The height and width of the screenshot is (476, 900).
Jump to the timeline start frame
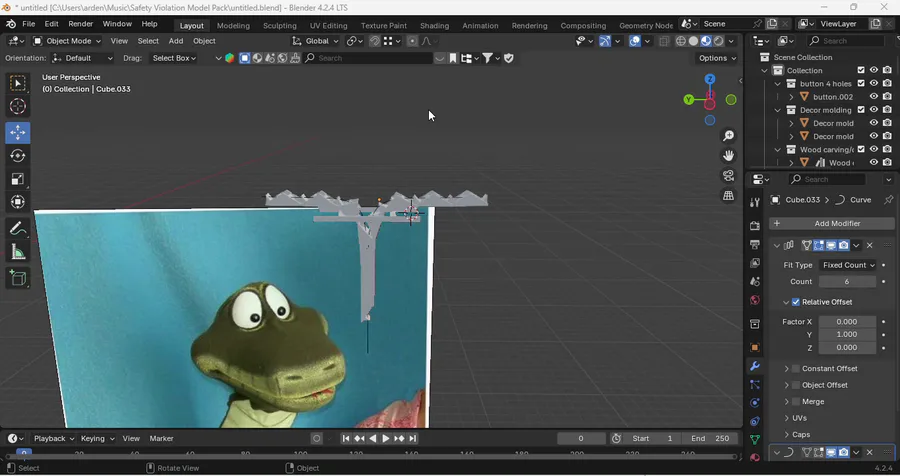pos(346,438)
